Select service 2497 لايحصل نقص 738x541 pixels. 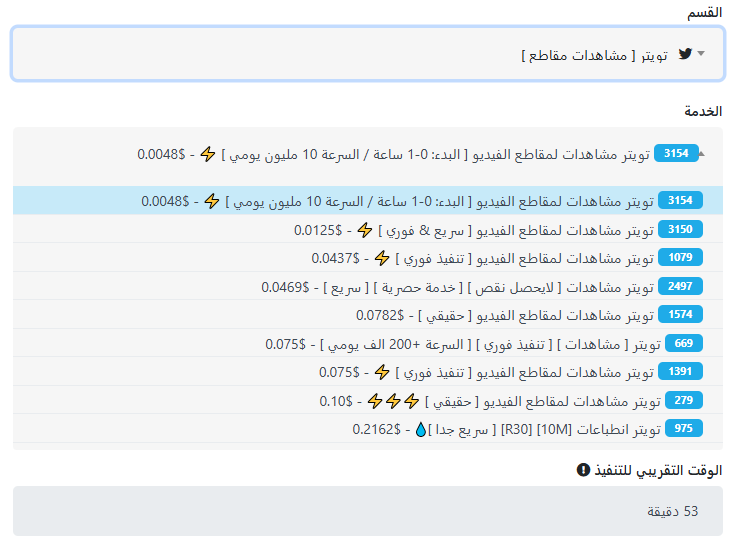tap(368, 286)
